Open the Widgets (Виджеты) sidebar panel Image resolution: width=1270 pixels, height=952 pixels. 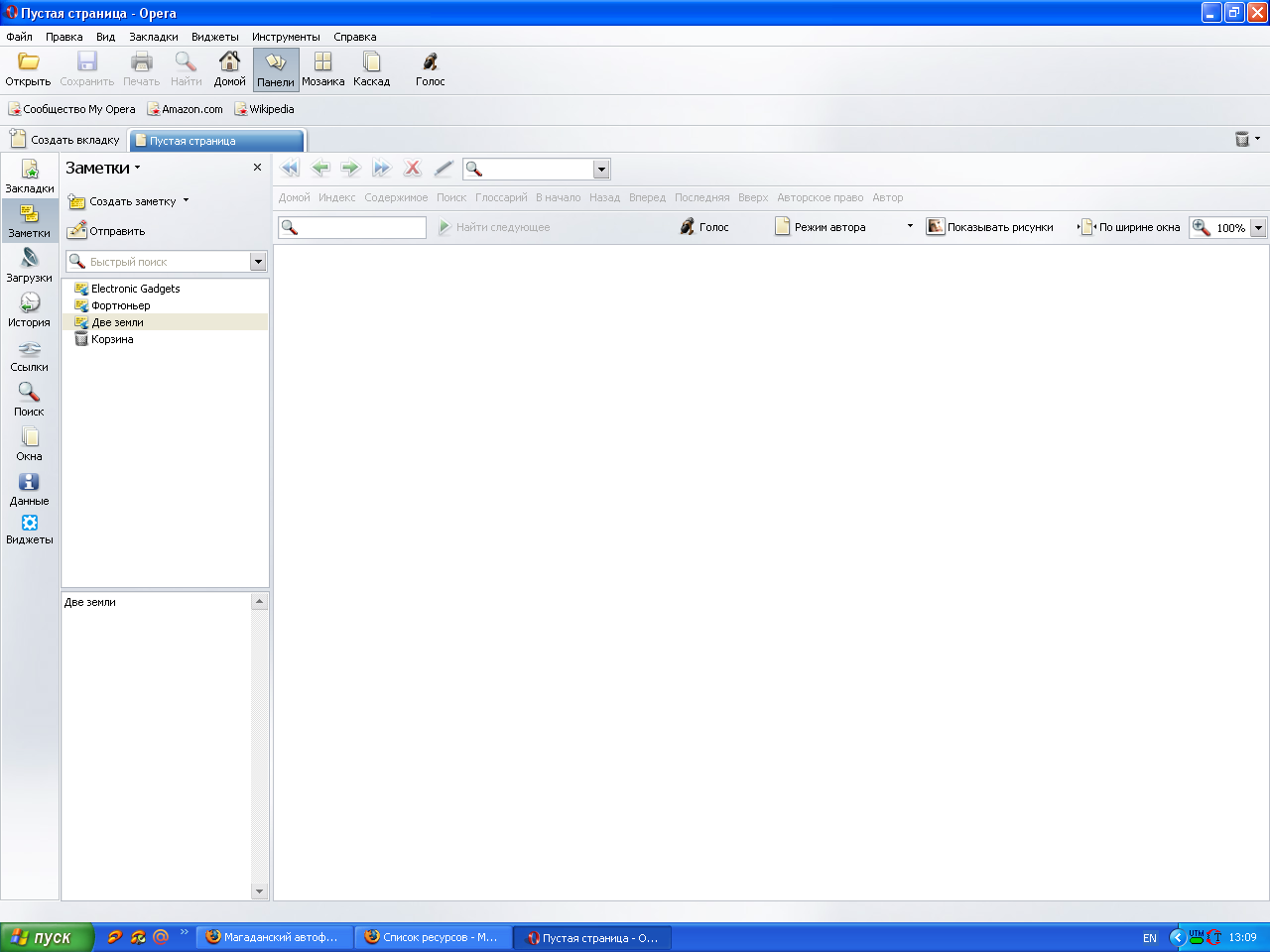click(30, 529)
